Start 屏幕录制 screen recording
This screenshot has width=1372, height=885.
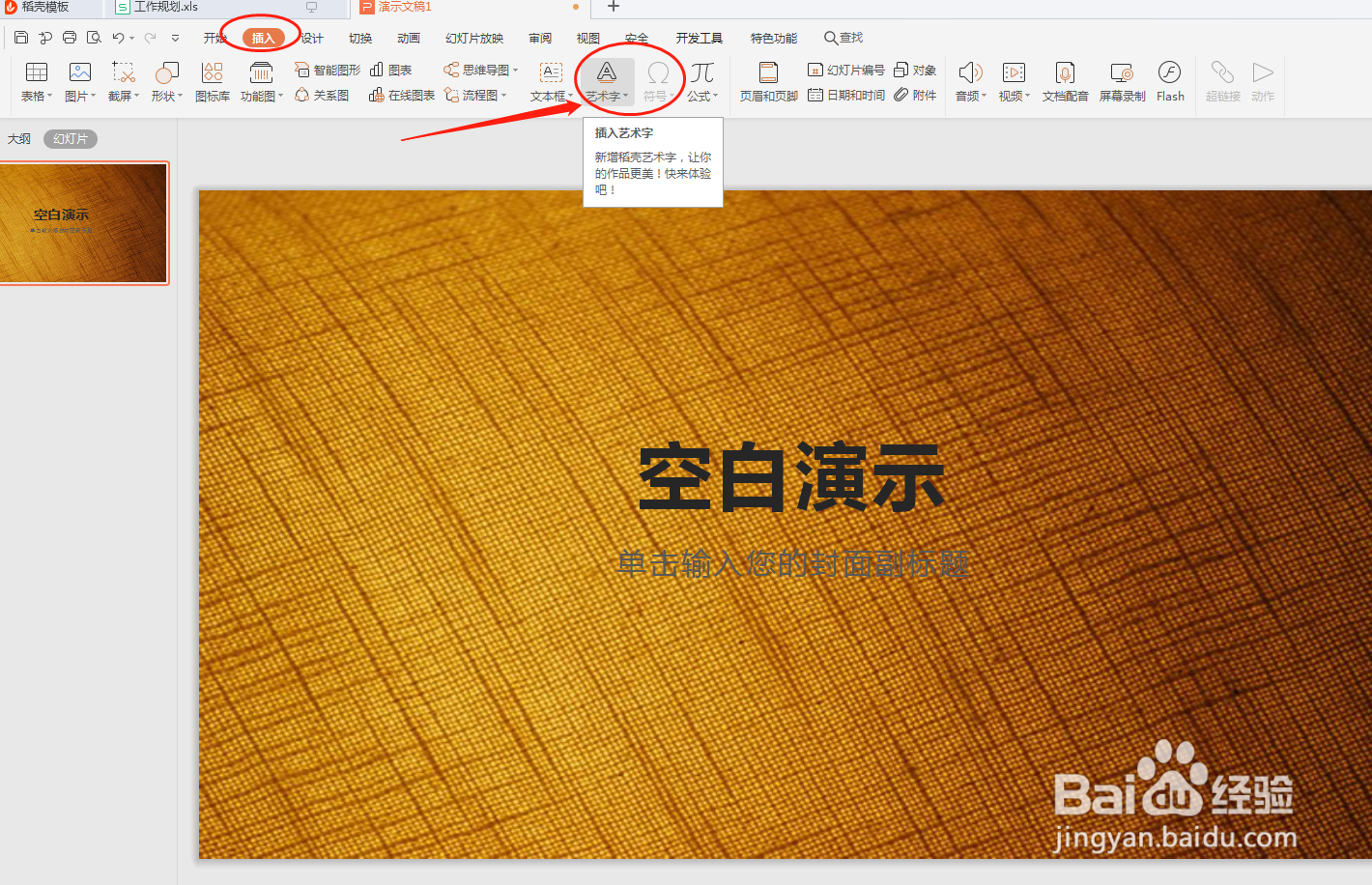[x=1122, y=81]
